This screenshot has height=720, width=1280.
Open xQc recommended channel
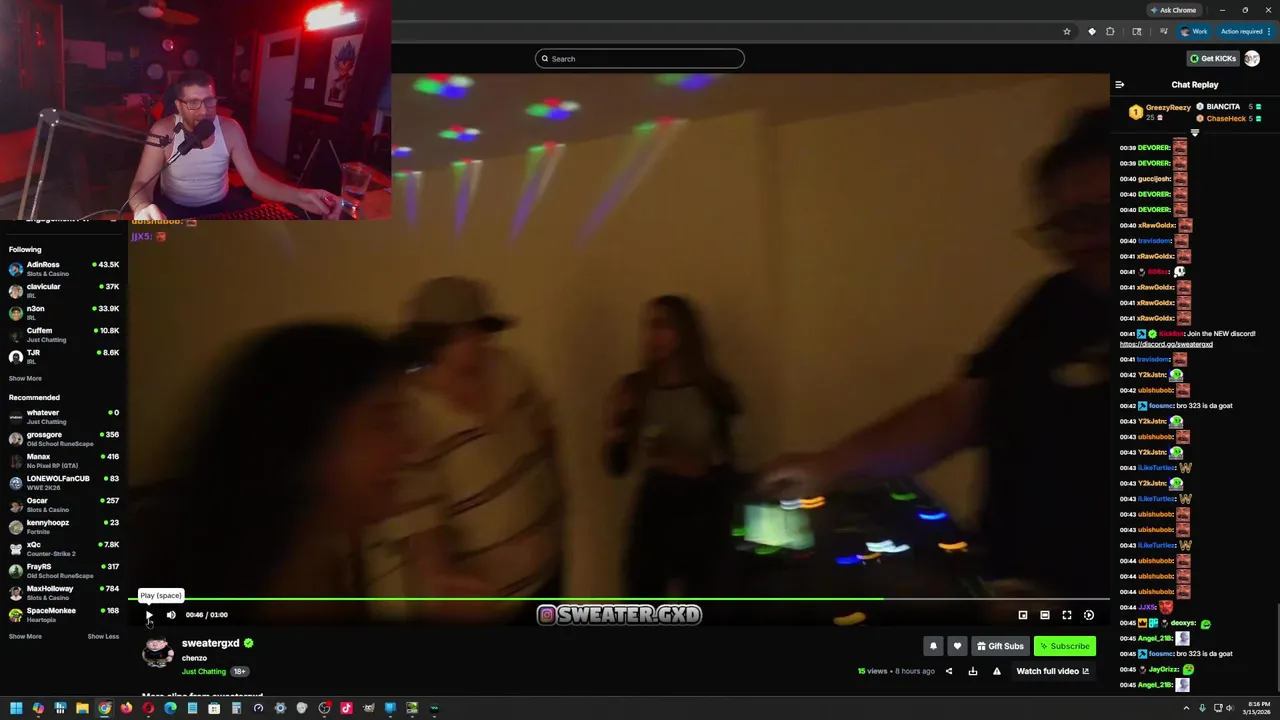tap(64, 549)
